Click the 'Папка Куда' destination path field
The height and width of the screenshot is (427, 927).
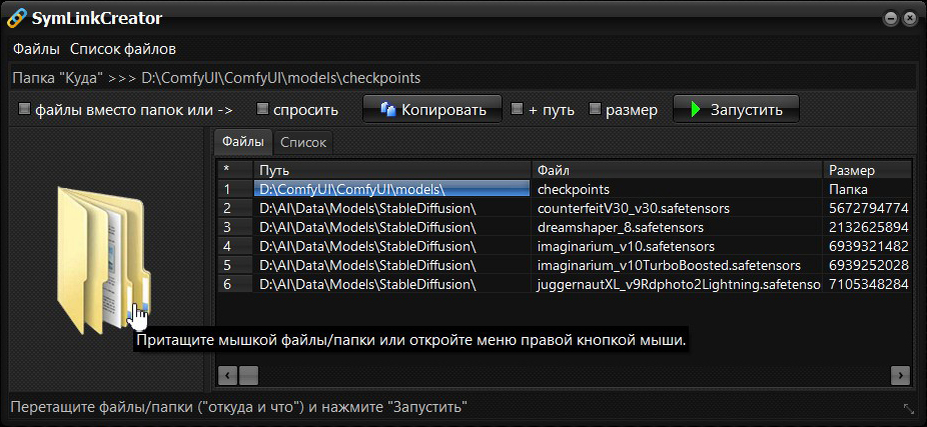[464, 78]
